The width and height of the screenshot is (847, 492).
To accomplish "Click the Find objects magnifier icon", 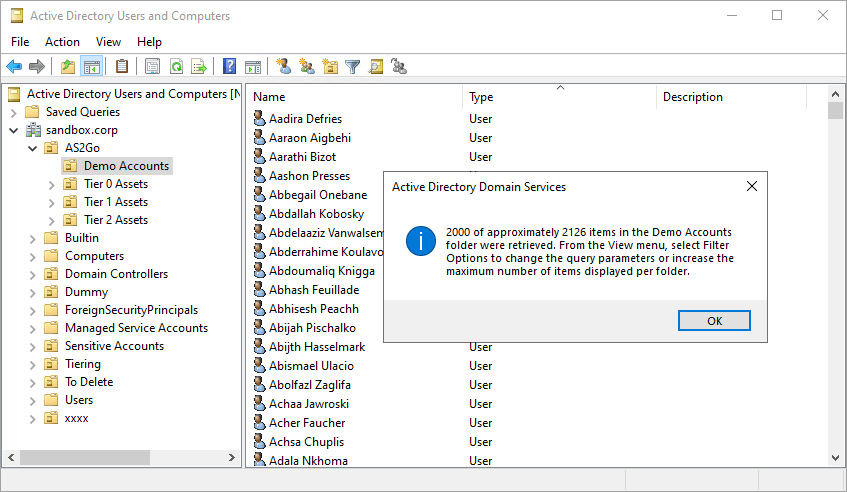I will click(376, 67).
